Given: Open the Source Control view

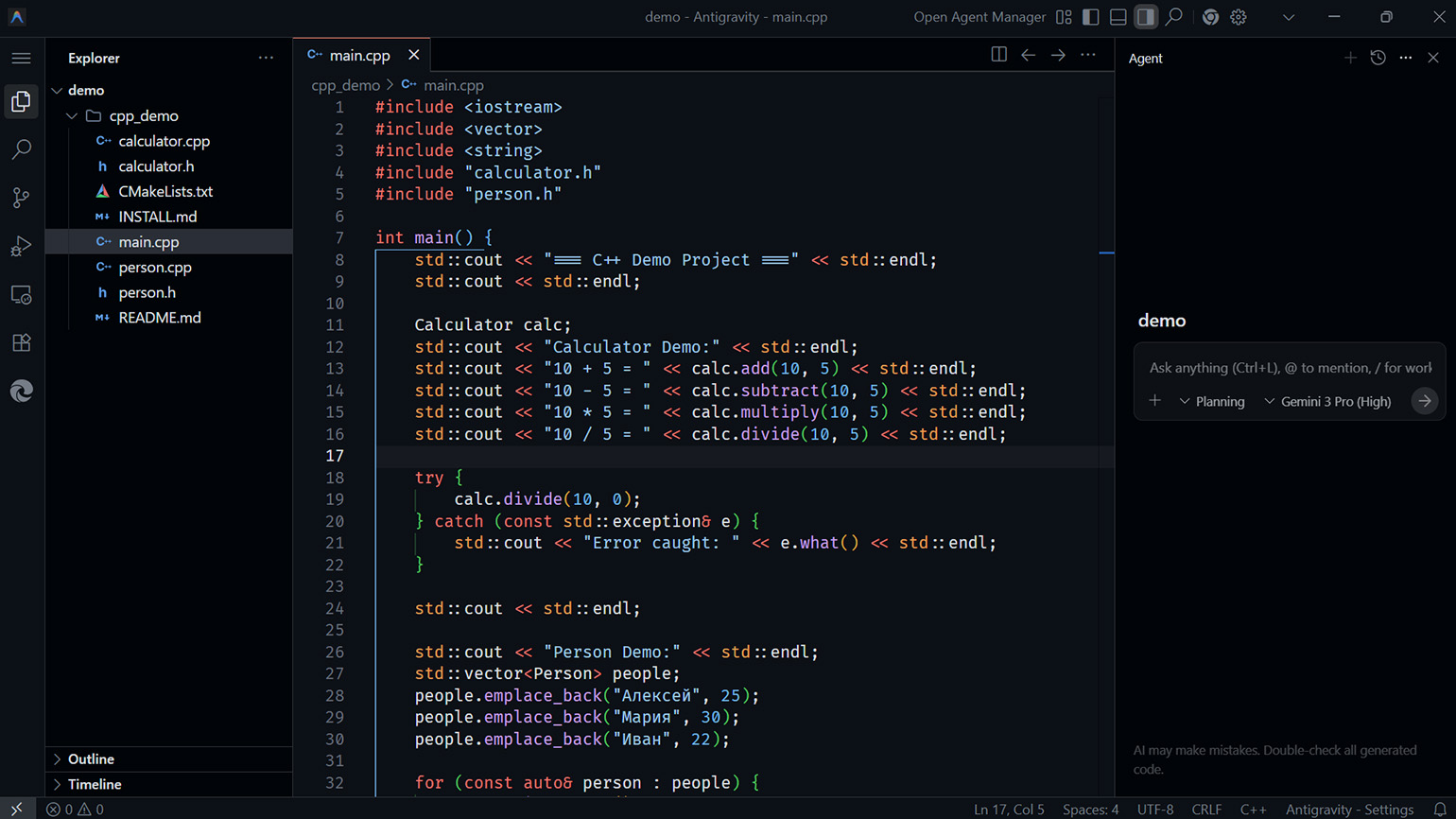Looking at the screenshot, I should [x=21, y=198].
